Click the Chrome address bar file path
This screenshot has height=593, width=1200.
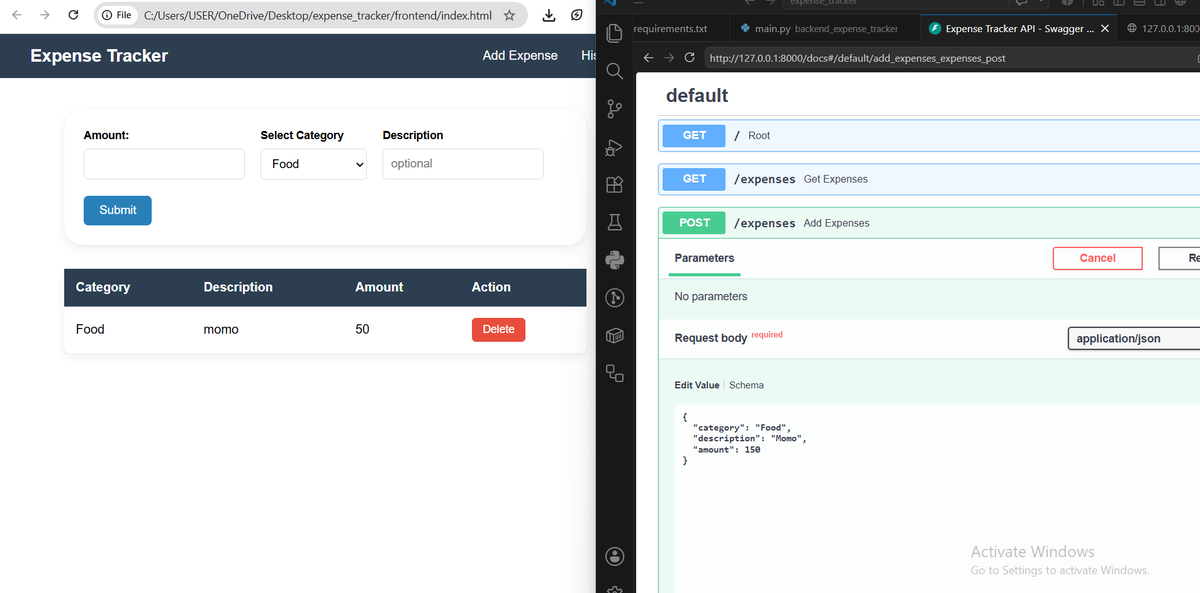click(x=318, y=16)
